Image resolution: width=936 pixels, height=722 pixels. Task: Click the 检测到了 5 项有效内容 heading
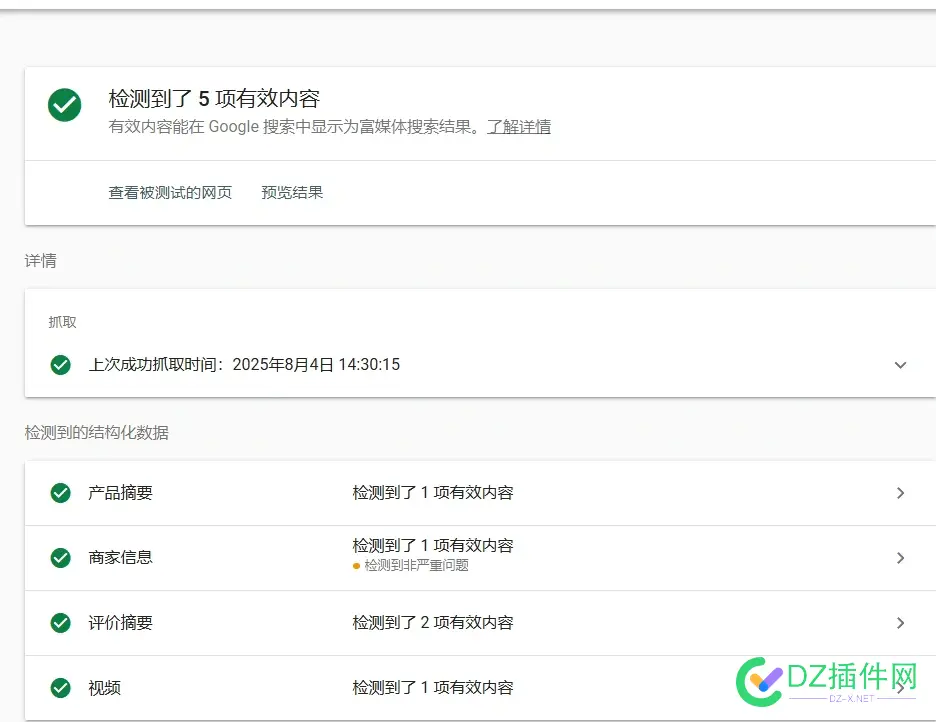pyautogui.click(x=214, y=98)
